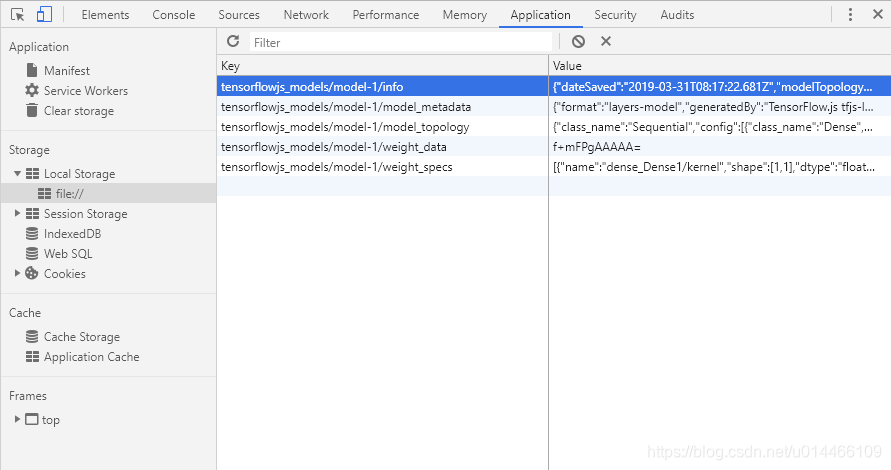The image size is (891, 470).
Task: Click the Sequential class_name value cell
Action: coord(720,126)
